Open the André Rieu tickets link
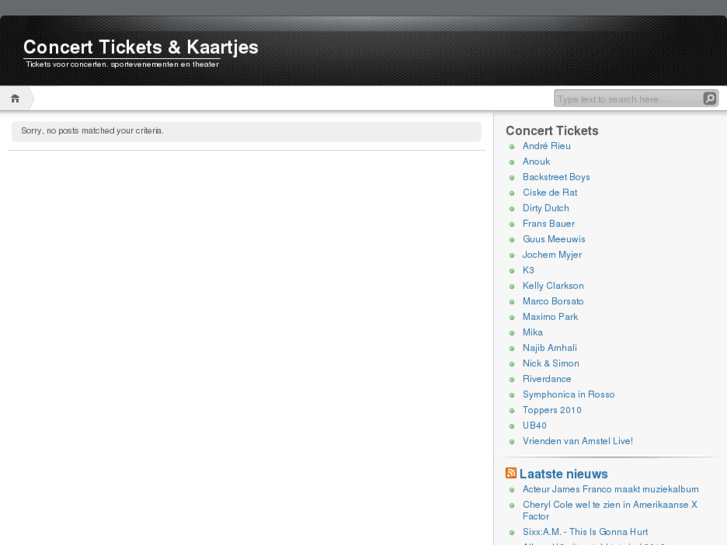 click(x=548, y=146)
